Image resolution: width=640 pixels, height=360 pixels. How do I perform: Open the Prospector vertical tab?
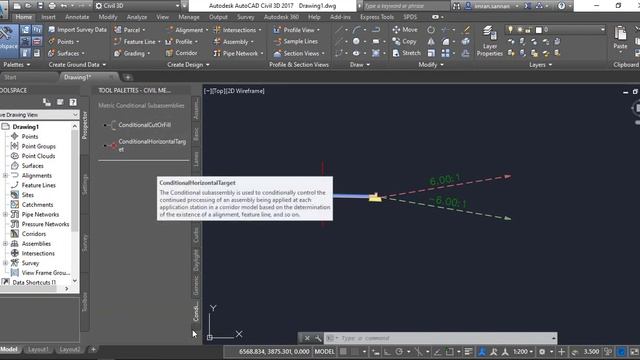tap(85, 125)
